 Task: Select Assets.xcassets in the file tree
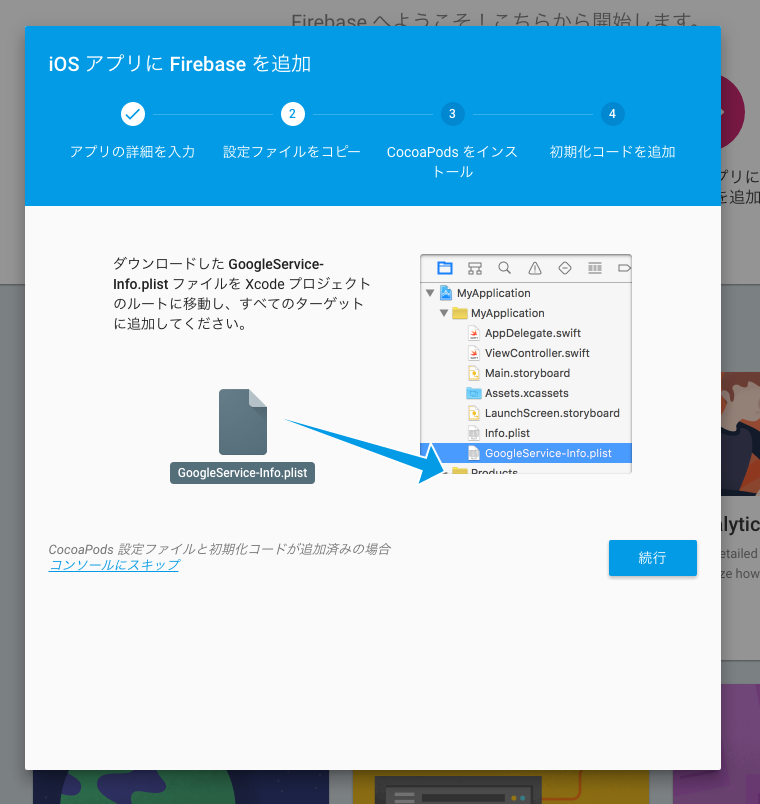(526, 393)
